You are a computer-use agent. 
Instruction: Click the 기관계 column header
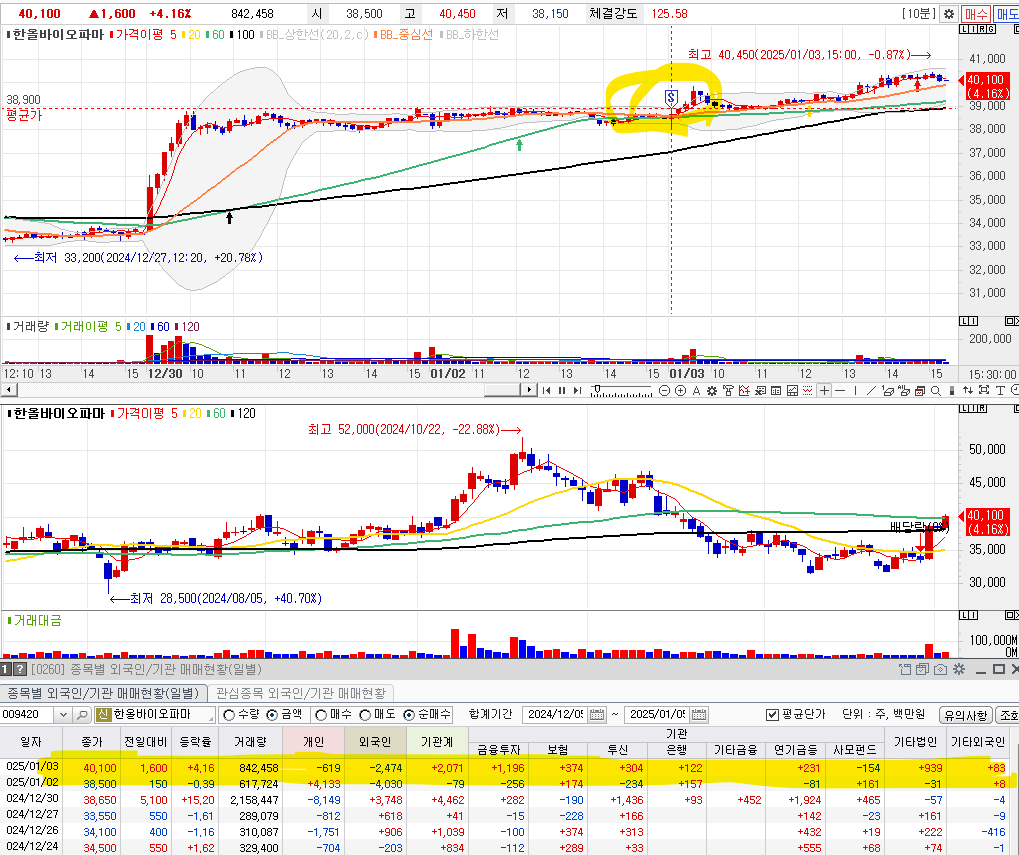click(437, 741)
